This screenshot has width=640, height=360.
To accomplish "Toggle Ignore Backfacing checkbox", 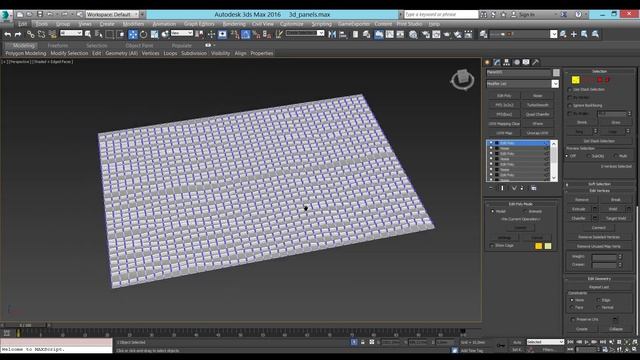I will coord(570,106).
